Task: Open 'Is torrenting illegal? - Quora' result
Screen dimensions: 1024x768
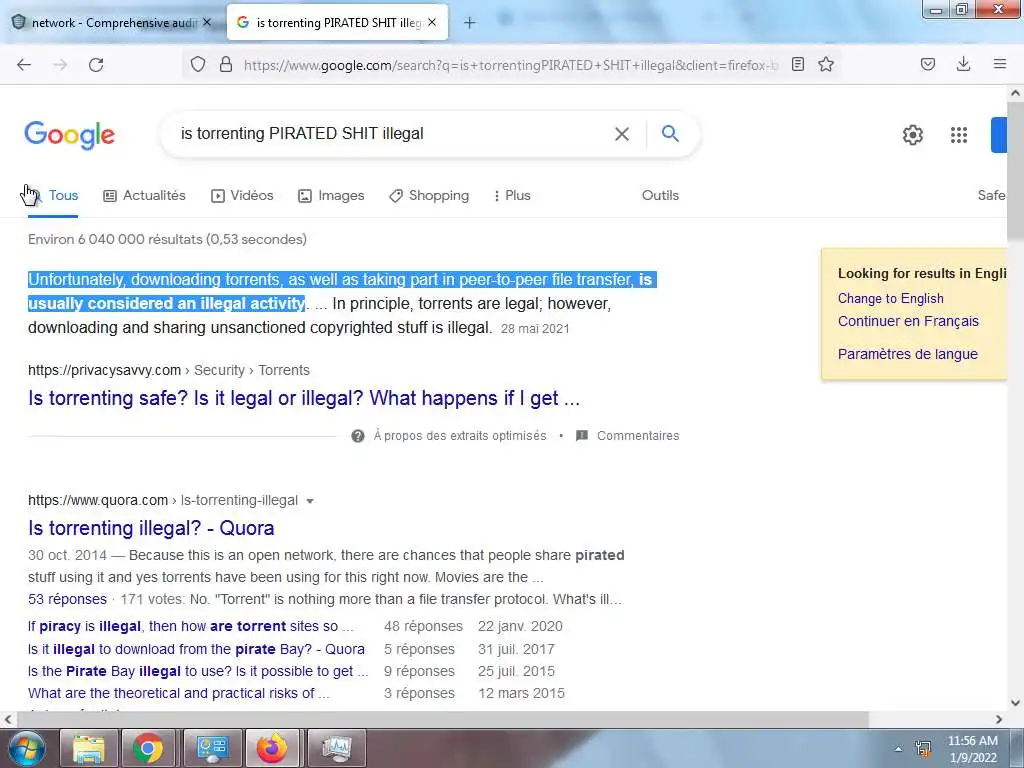Action: click(x=151, y=528)
